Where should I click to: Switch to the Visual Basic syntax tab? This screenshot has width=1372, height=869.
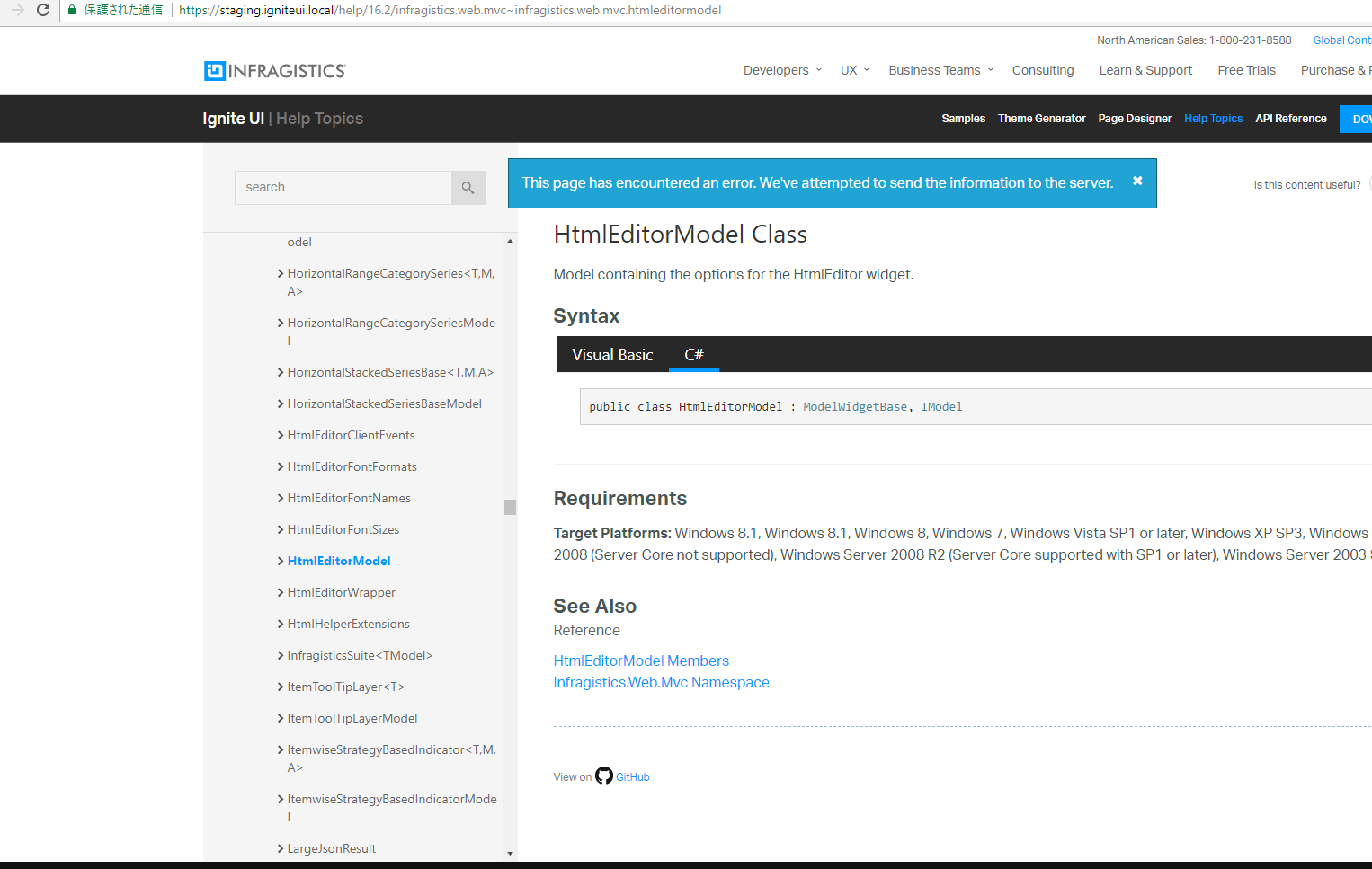click(x=612, y=354)
